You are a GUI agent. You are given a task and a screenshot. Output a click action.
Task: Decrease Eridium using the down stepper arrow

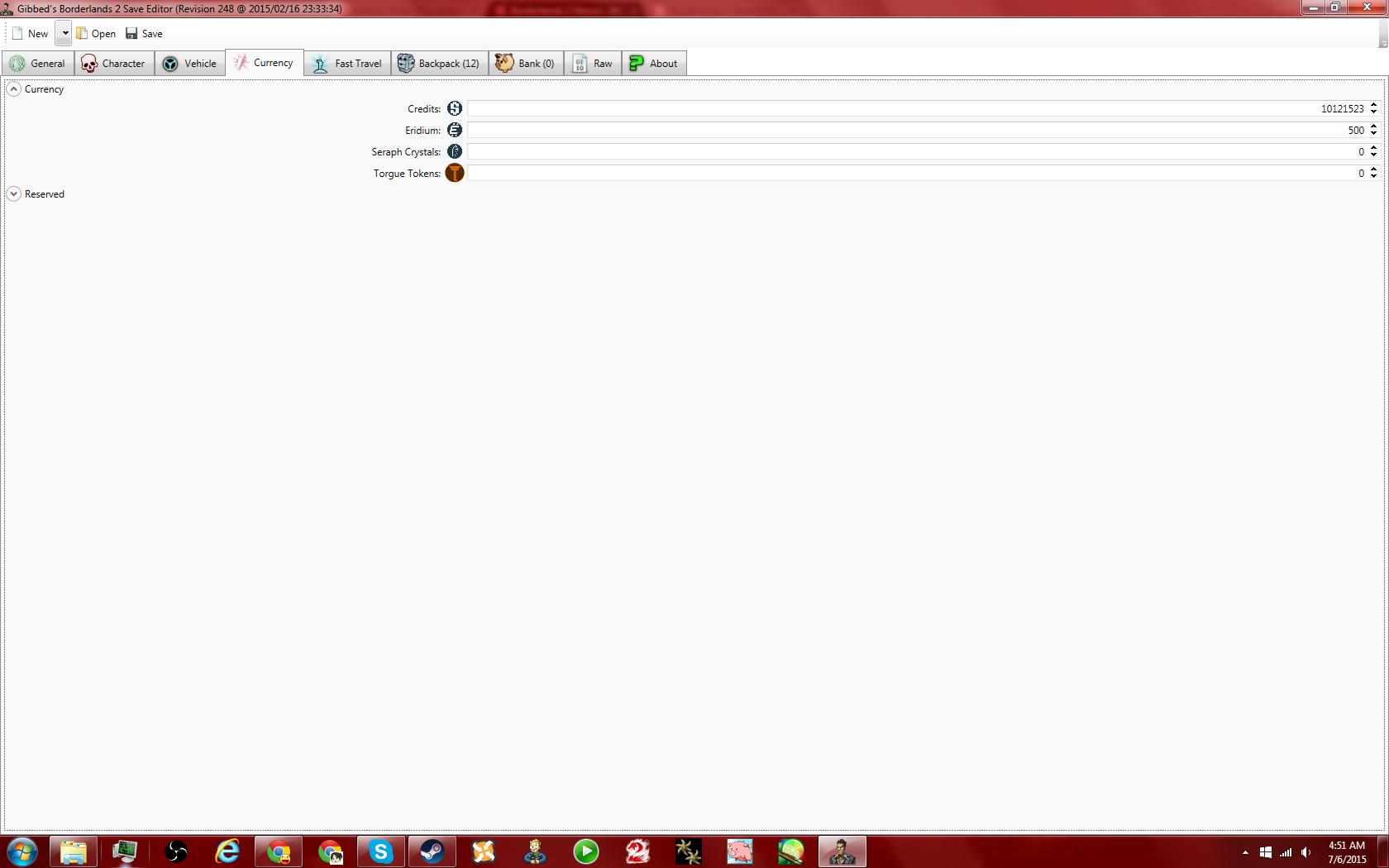point(1373,134)
